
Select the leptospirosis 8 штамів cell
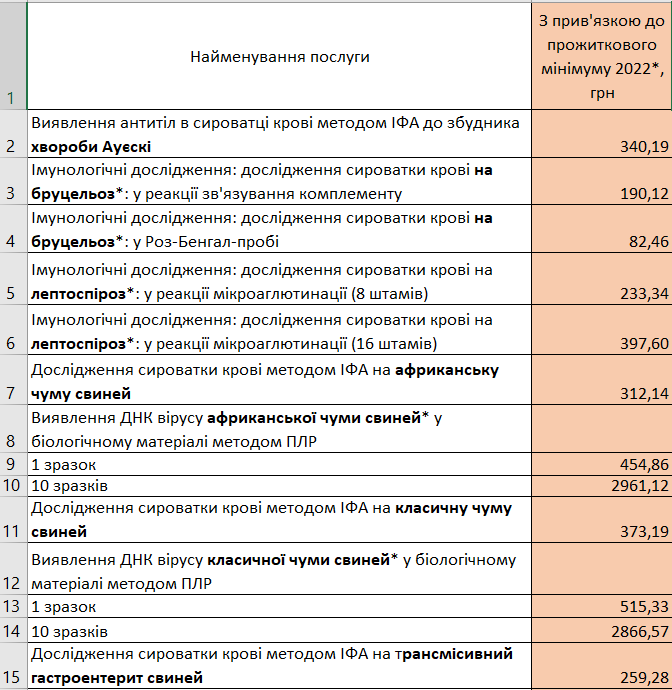point(279,282)
